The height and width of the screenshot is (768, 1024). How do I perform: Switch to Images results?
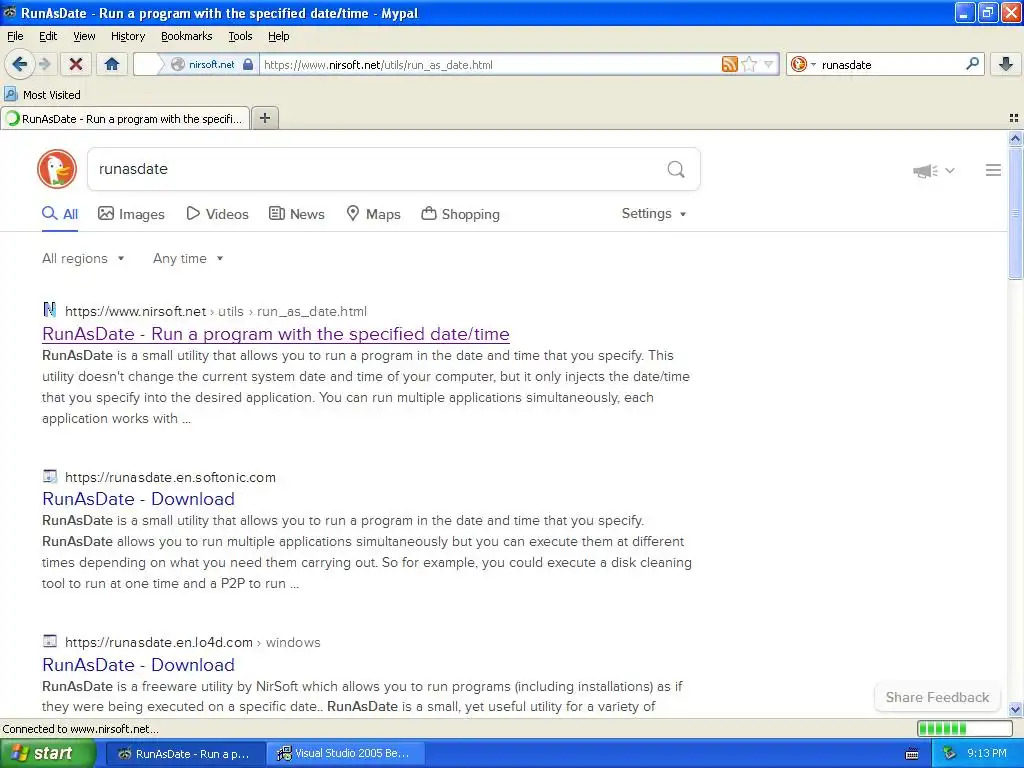click(131, 214)
